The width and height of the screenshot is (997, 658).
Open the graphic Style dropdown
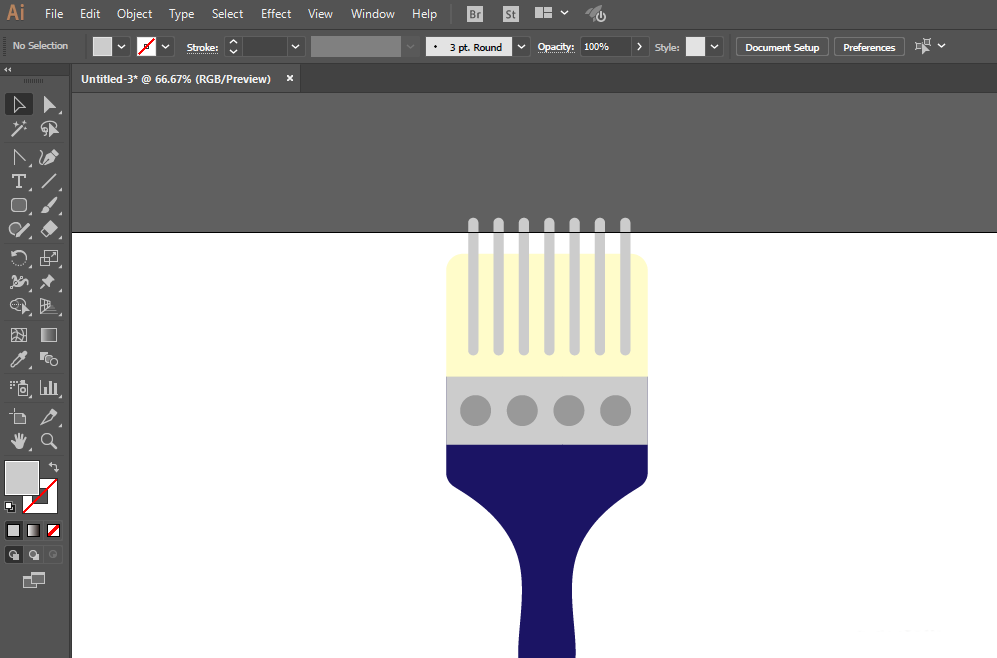(x=715, y=46)
